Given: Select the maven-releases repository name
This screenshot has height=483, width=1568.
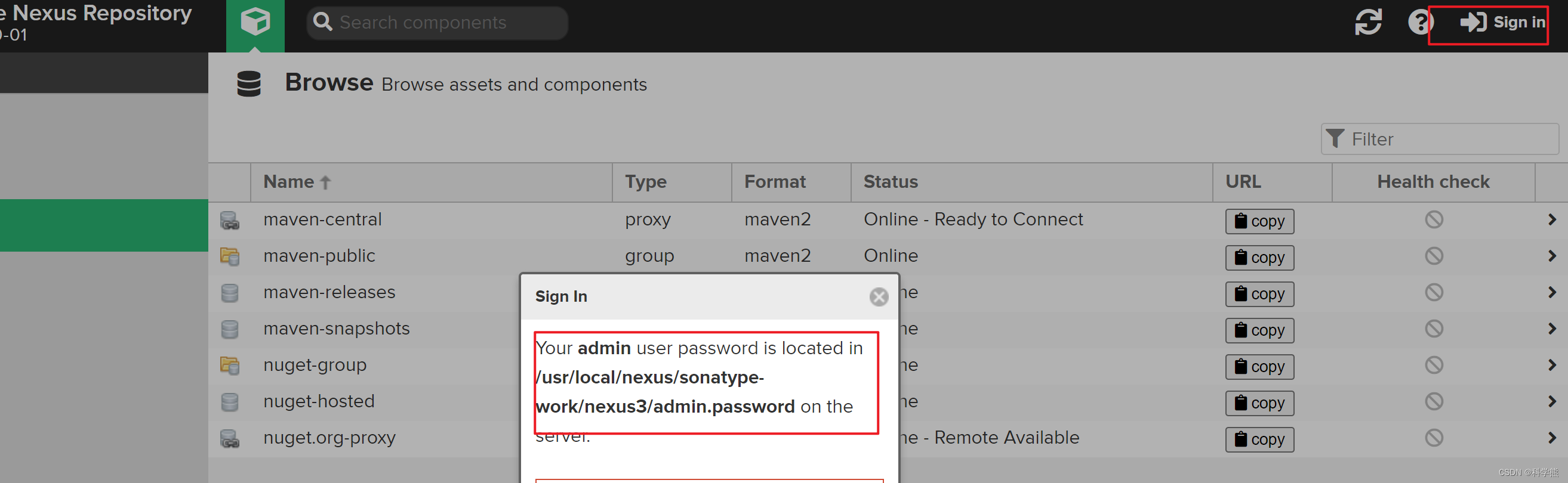Looking at the screenshot, I should pos(329,293).
